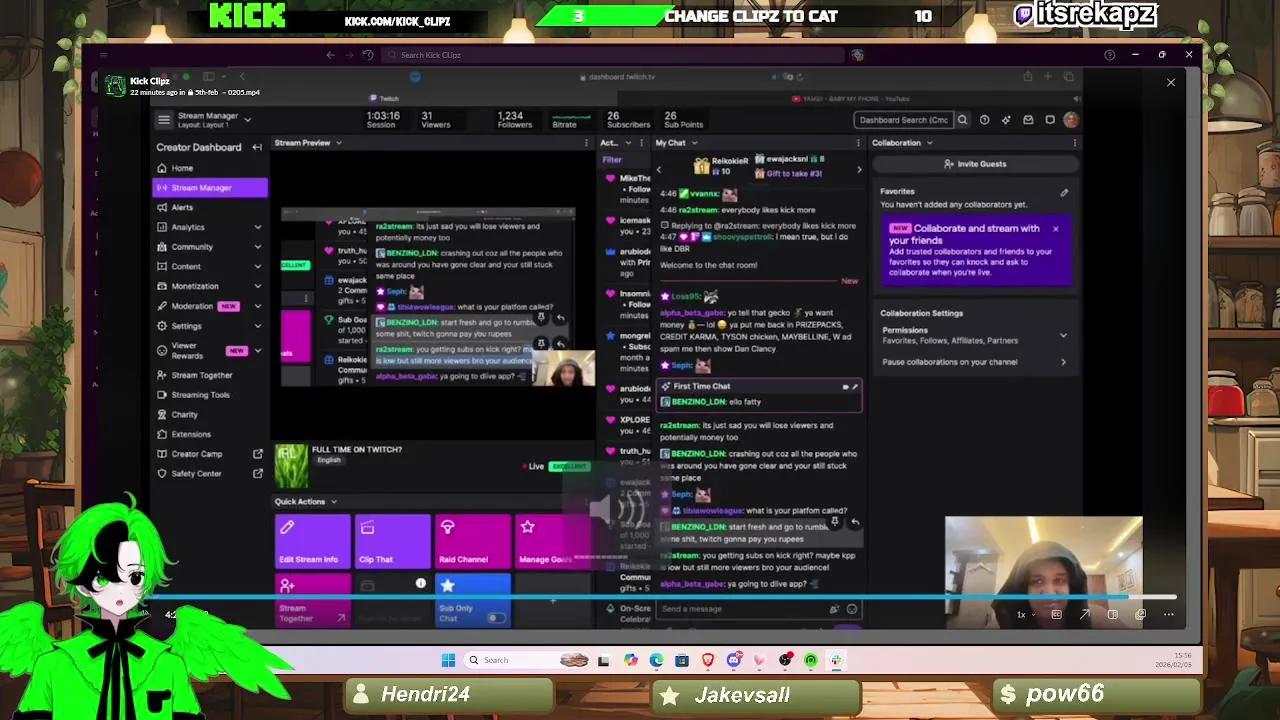The height and width of the screenshot is (720, 1280).
Task: Click Raid Channel quick action
Action: (x=472, y=541)
